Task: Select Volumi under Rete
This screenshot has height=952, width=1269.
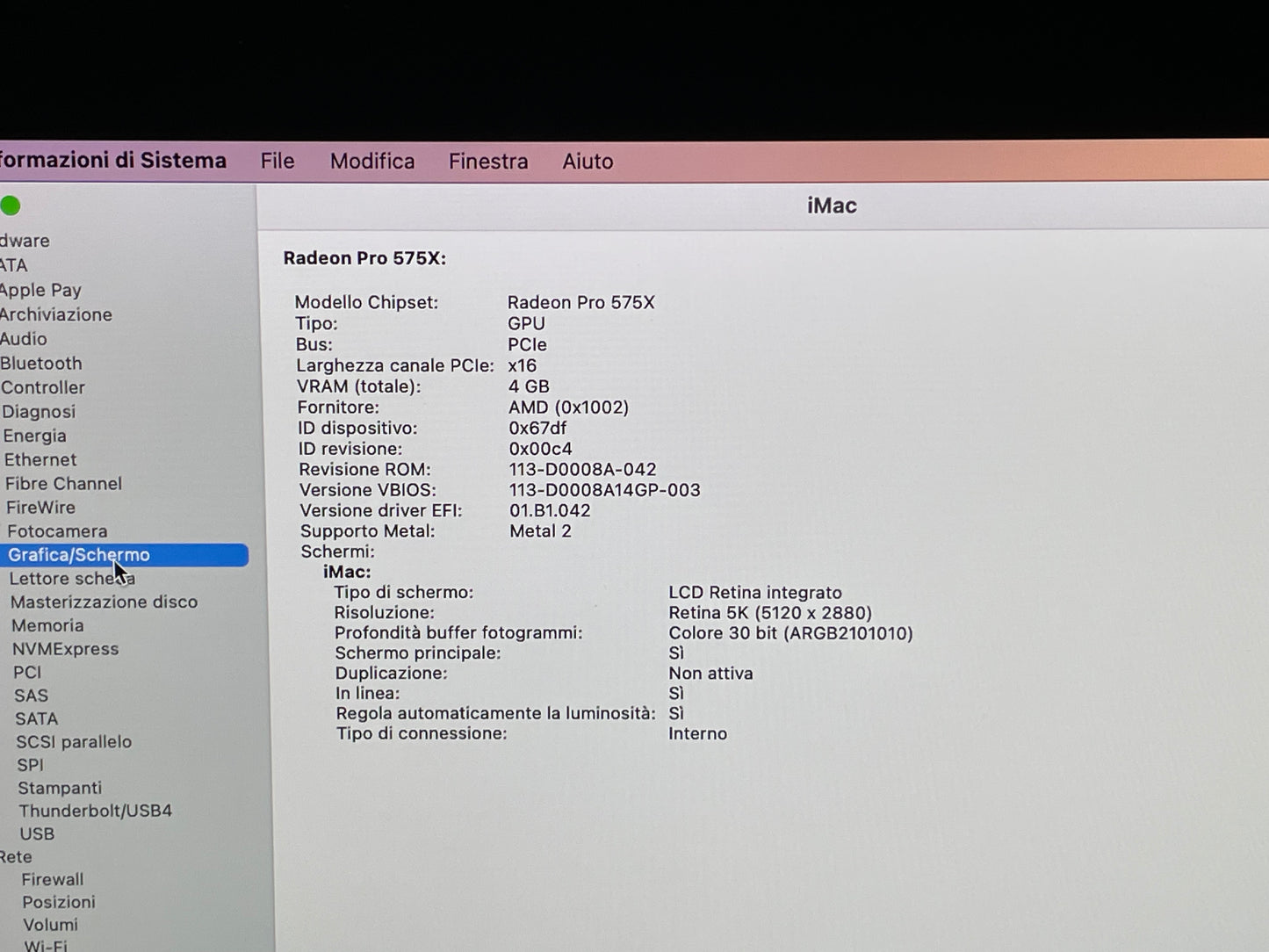Action: click(50, 925)
